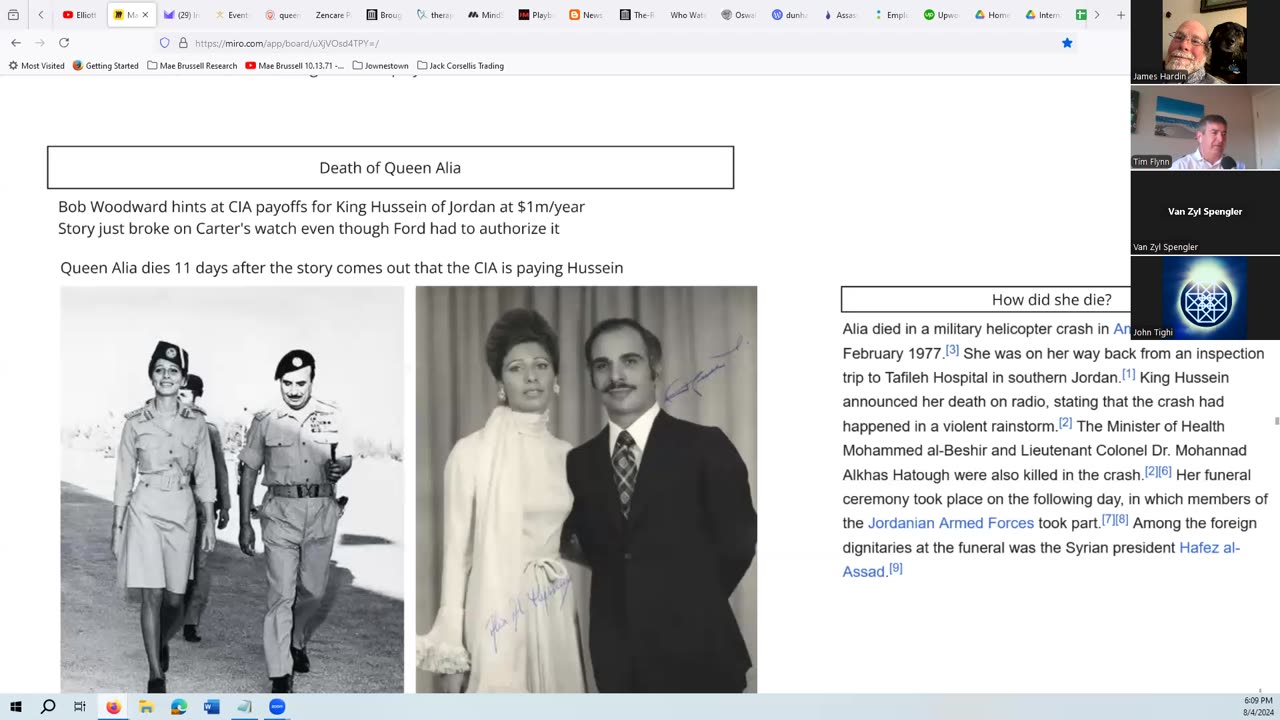Click the Bob Woodward CIA payoffs text line
Image resolution: width=1280 pixels, height=720 pixels.
click(321, 207)
